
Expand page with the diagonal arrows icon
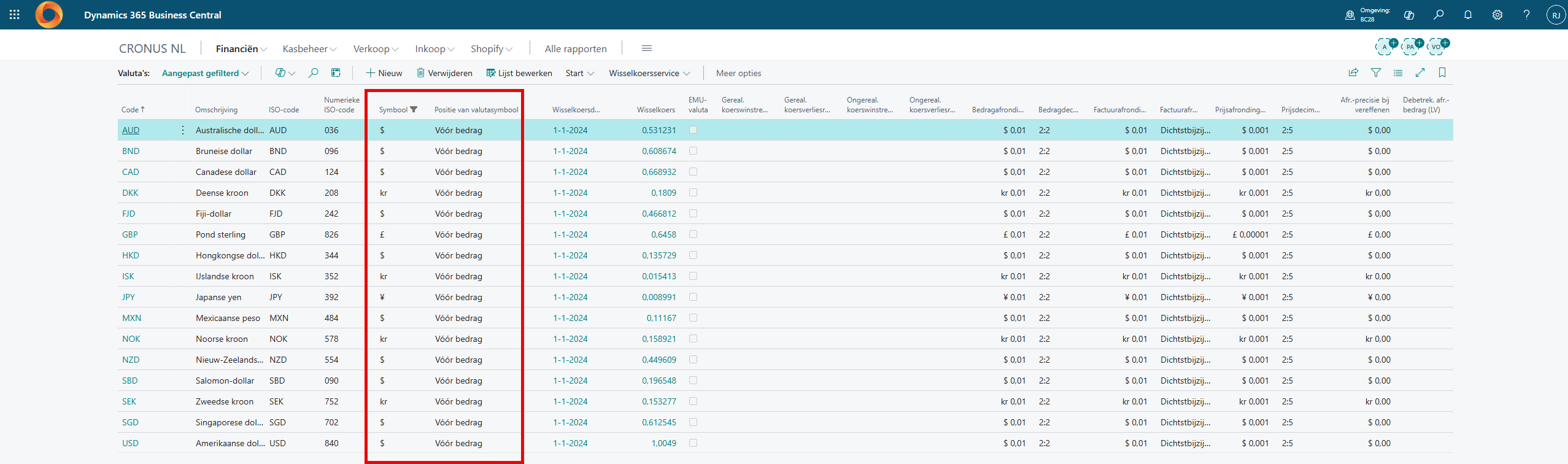pyautogui.click(x=1420, y=73)
